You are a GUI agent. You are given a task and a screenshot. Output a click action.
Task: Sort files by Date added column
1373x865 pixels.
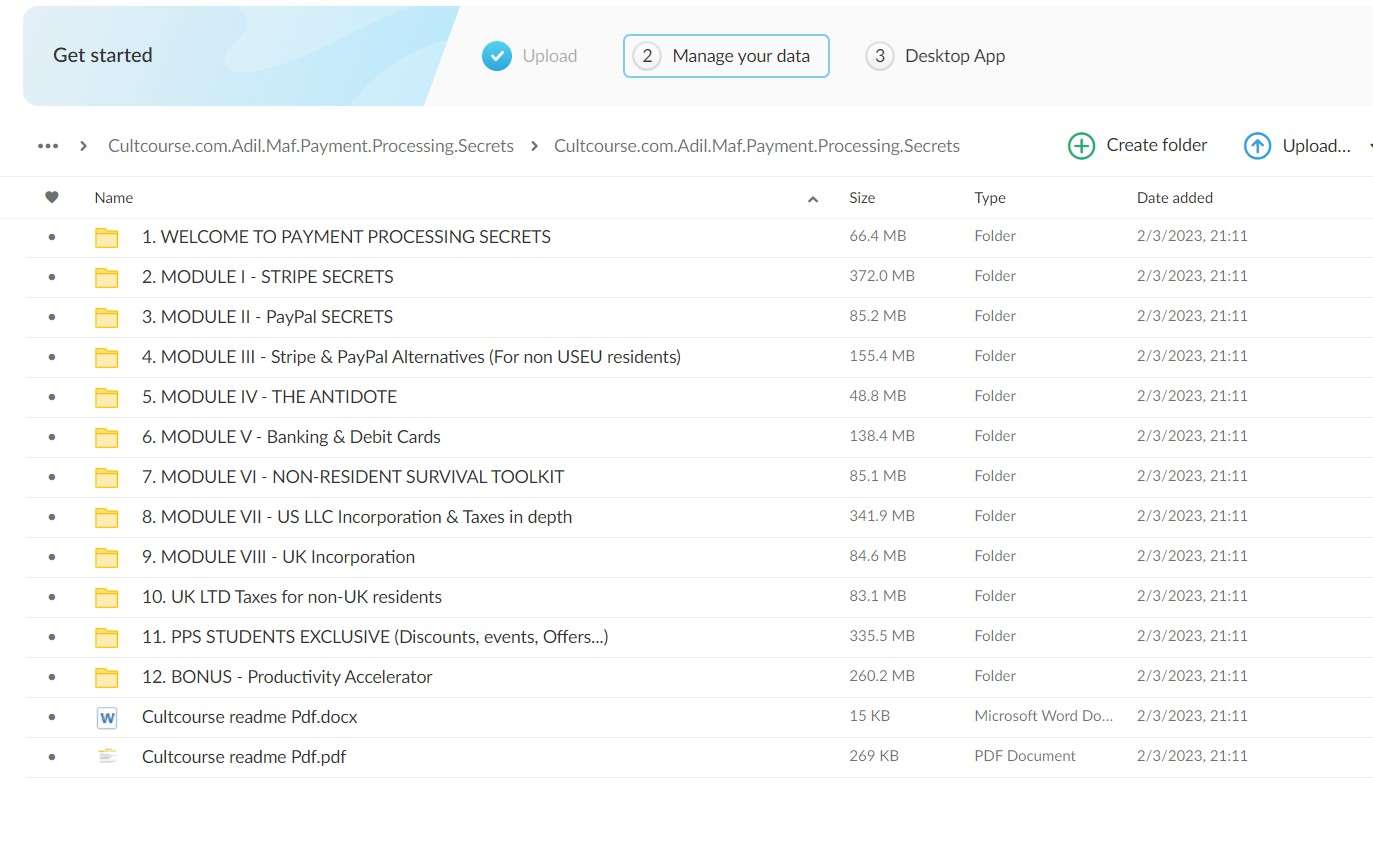pyautogui.click(x=1174, y=198)
